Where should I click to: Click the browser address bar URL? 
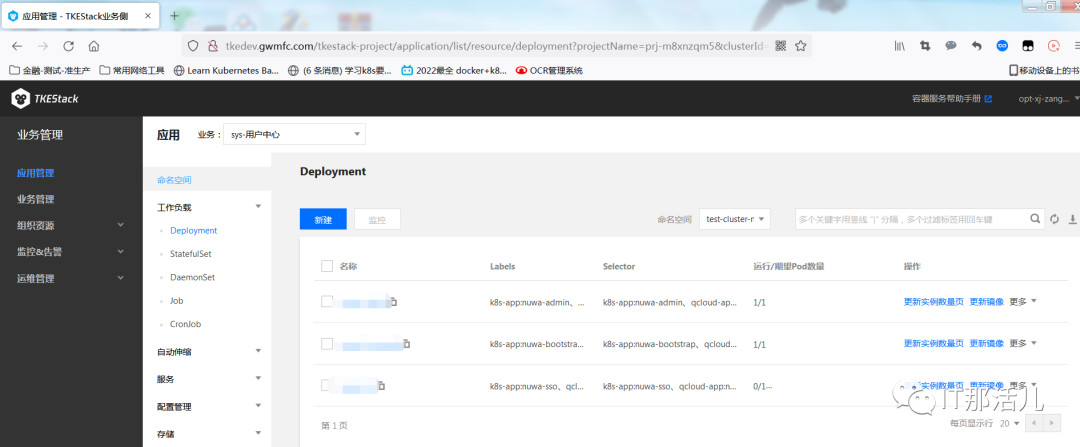[495, 46]
